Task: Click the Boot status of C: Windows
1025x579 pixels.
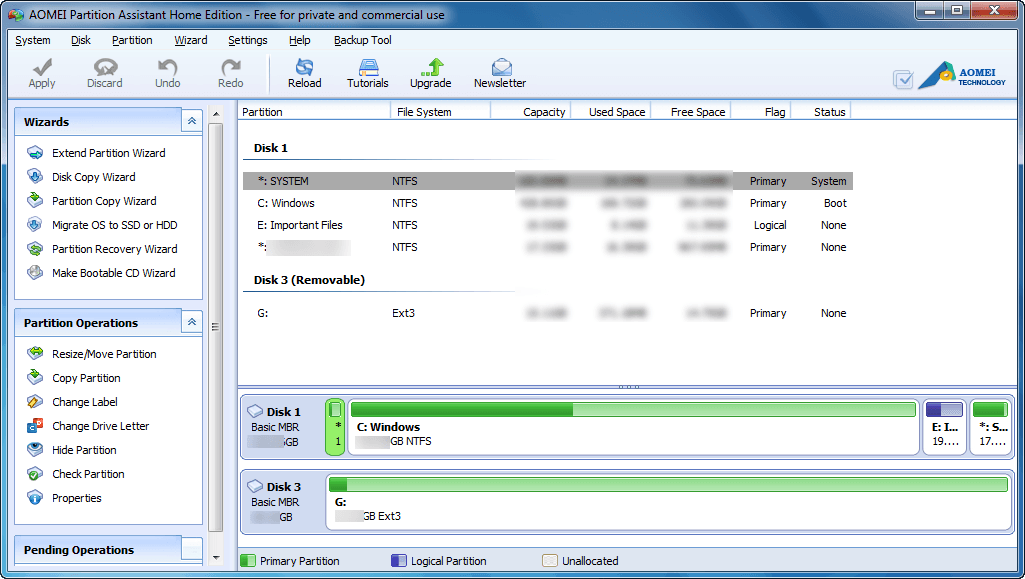Action: 835,203
